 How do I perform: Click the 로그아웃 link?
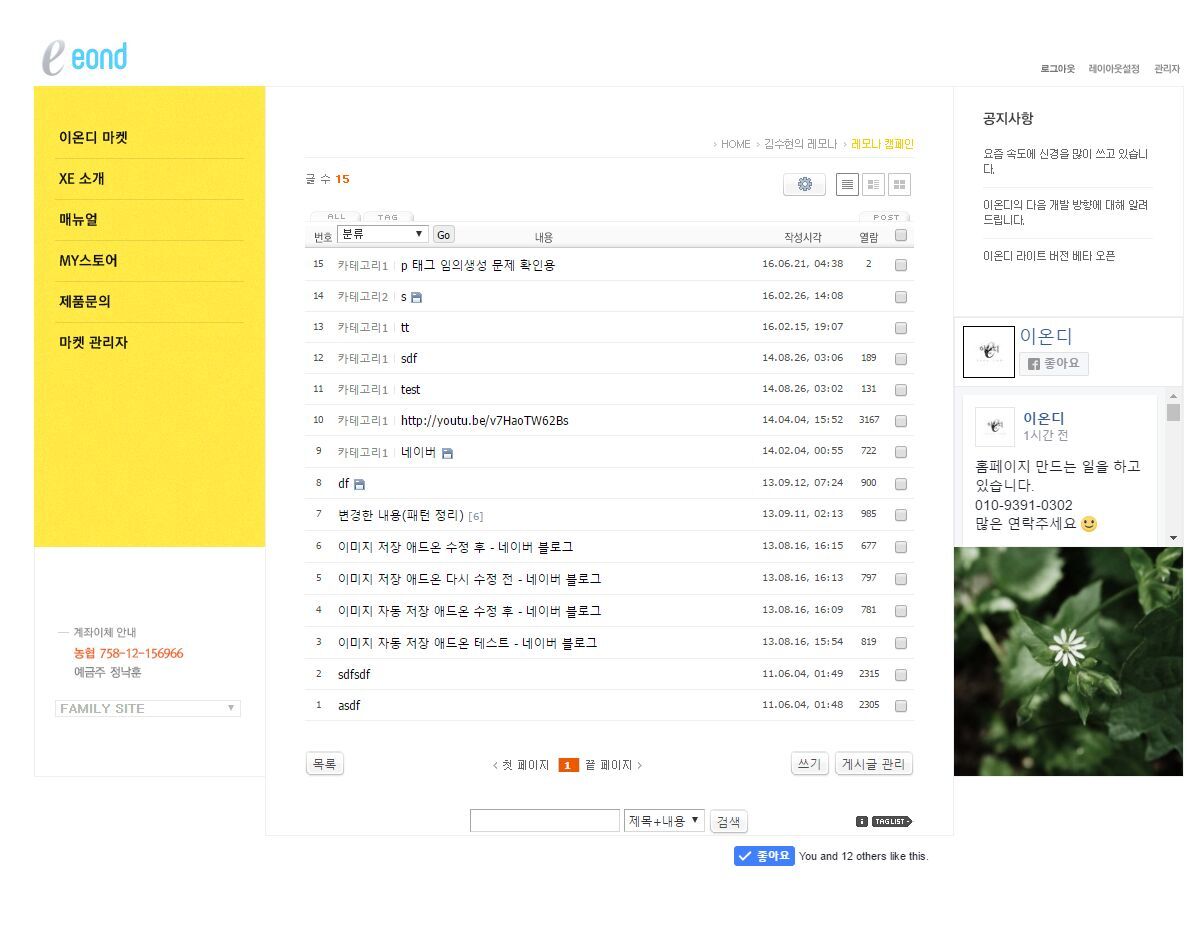1057,69
